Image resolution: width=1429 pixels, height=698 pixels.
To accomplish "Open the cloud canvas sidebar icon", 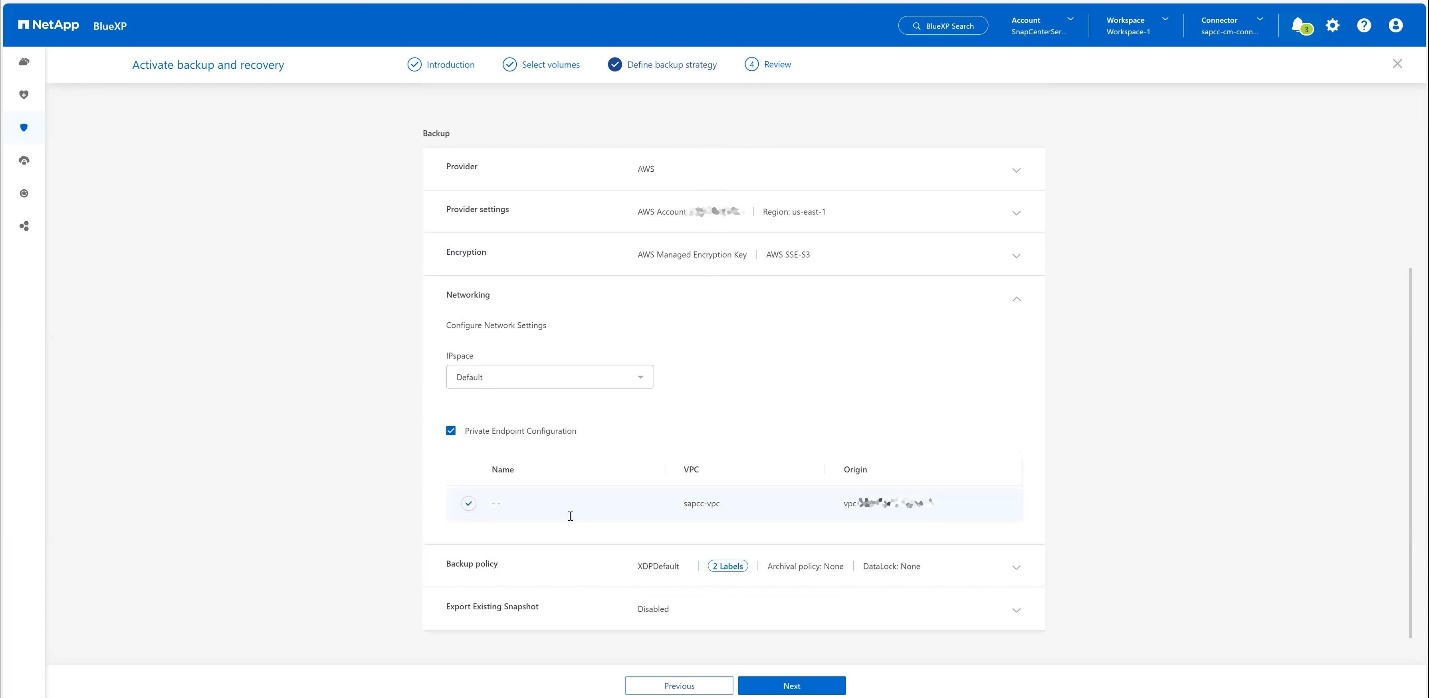I will coord(24,62).
